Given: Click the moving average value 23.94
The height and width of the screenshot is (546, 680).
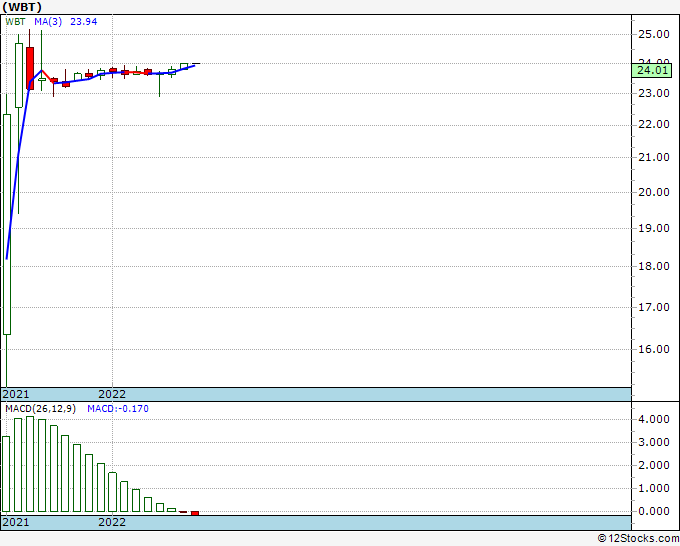Looking at the screenshot, I should (84, 22).
